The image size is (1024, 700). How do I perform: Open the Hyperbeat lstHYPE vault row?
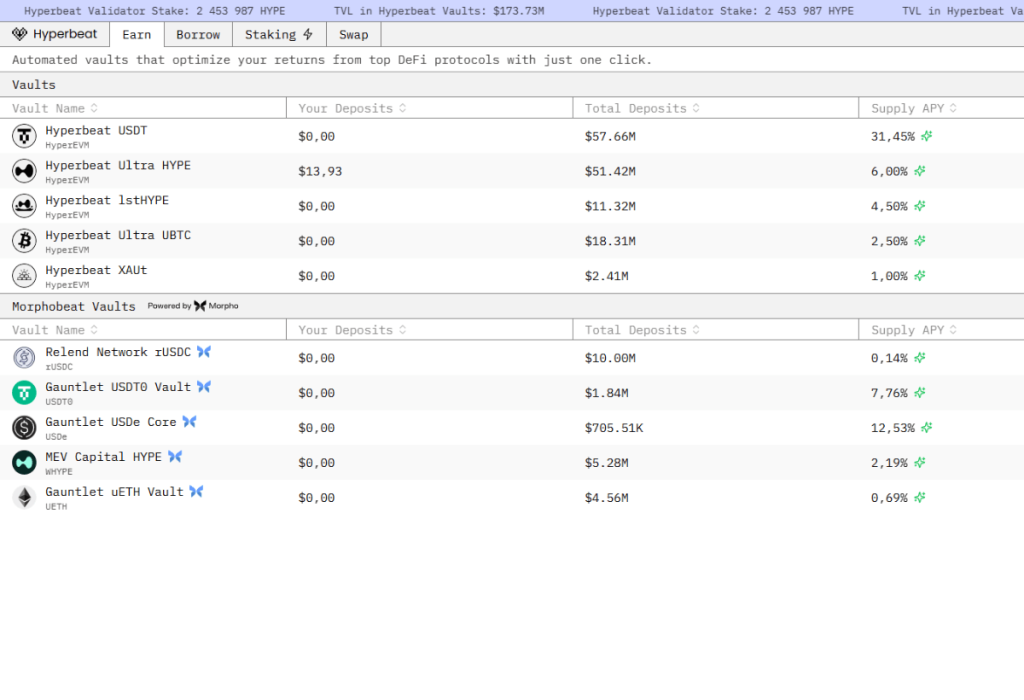tap(107, 201)
